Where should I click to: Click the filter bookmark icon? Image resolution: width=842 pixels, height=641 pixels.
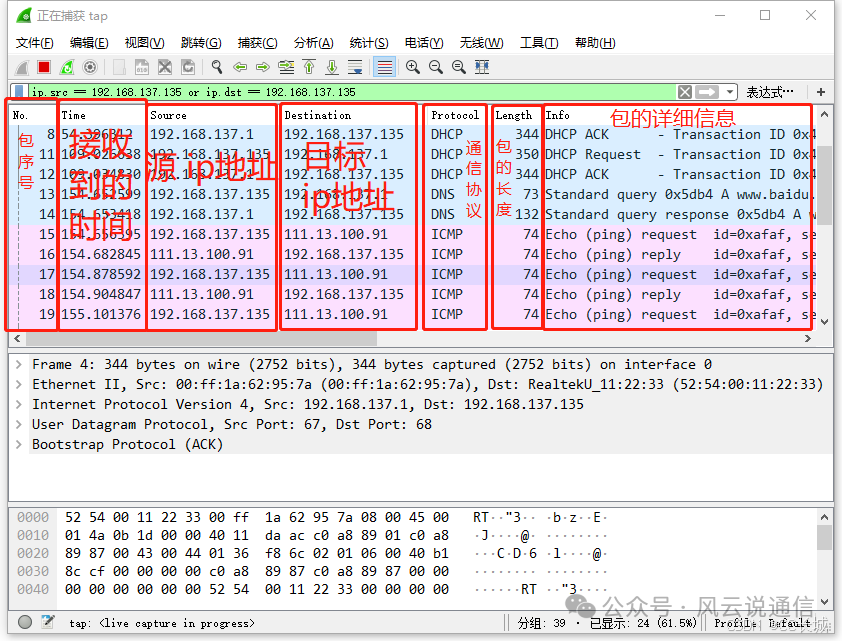[19, 92]
